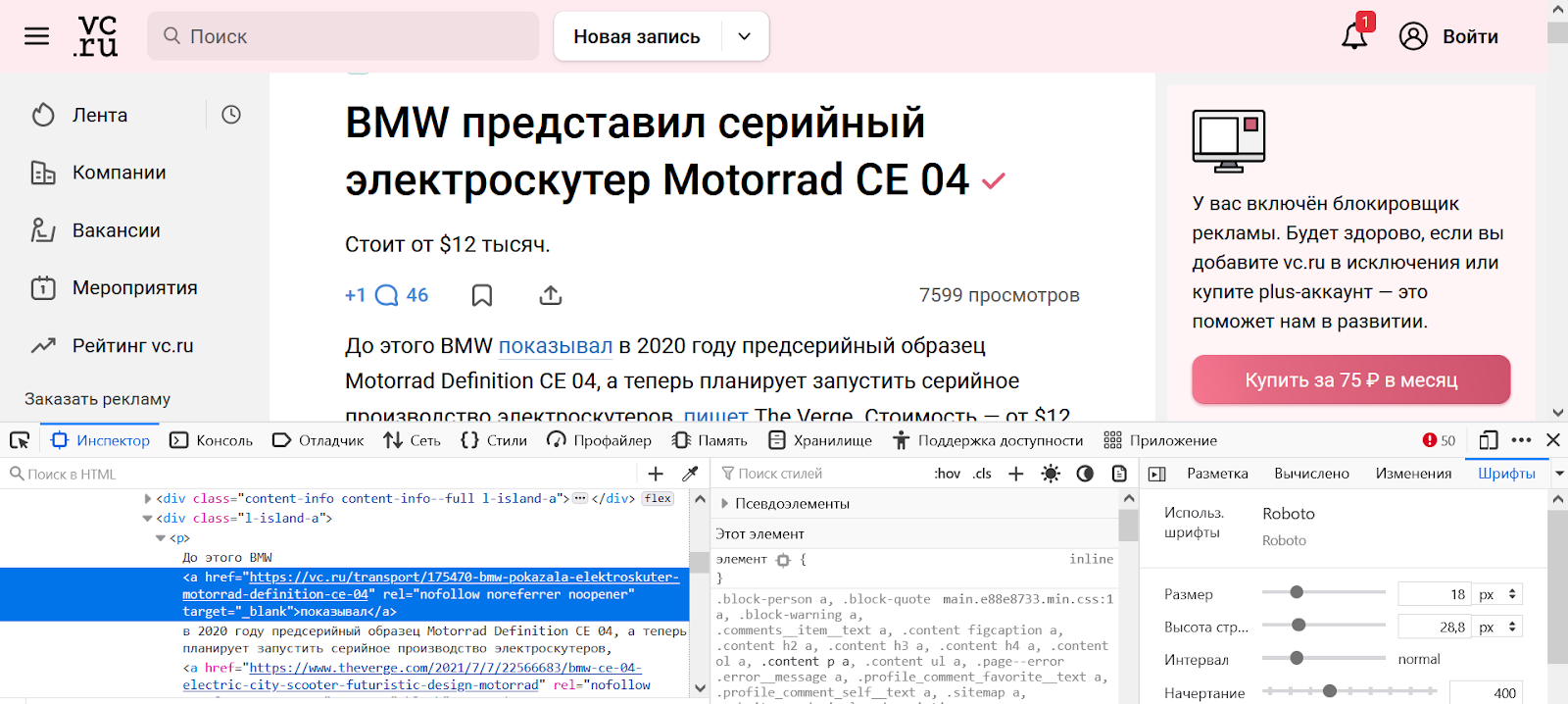The width and height of the screenshot is (1568, 704).
Task: Open the 'Лента' sidebar item
Action: 100,115
